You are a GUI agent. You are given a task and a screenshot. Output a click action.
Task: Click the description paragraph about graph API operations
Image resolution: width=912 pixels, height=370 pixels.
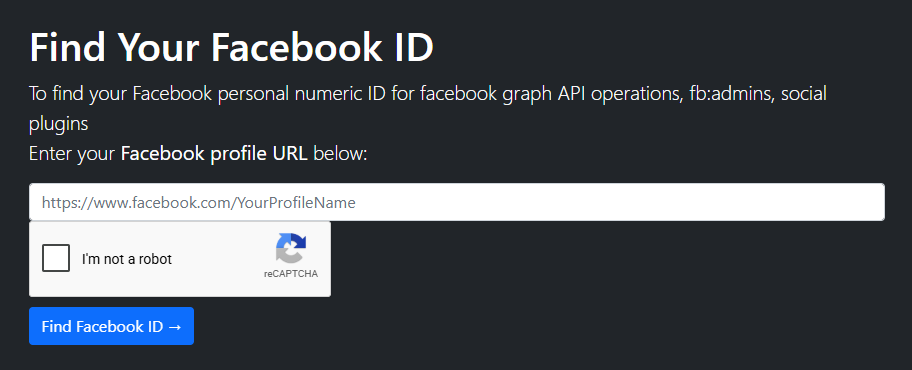click(x=428, y=108)
